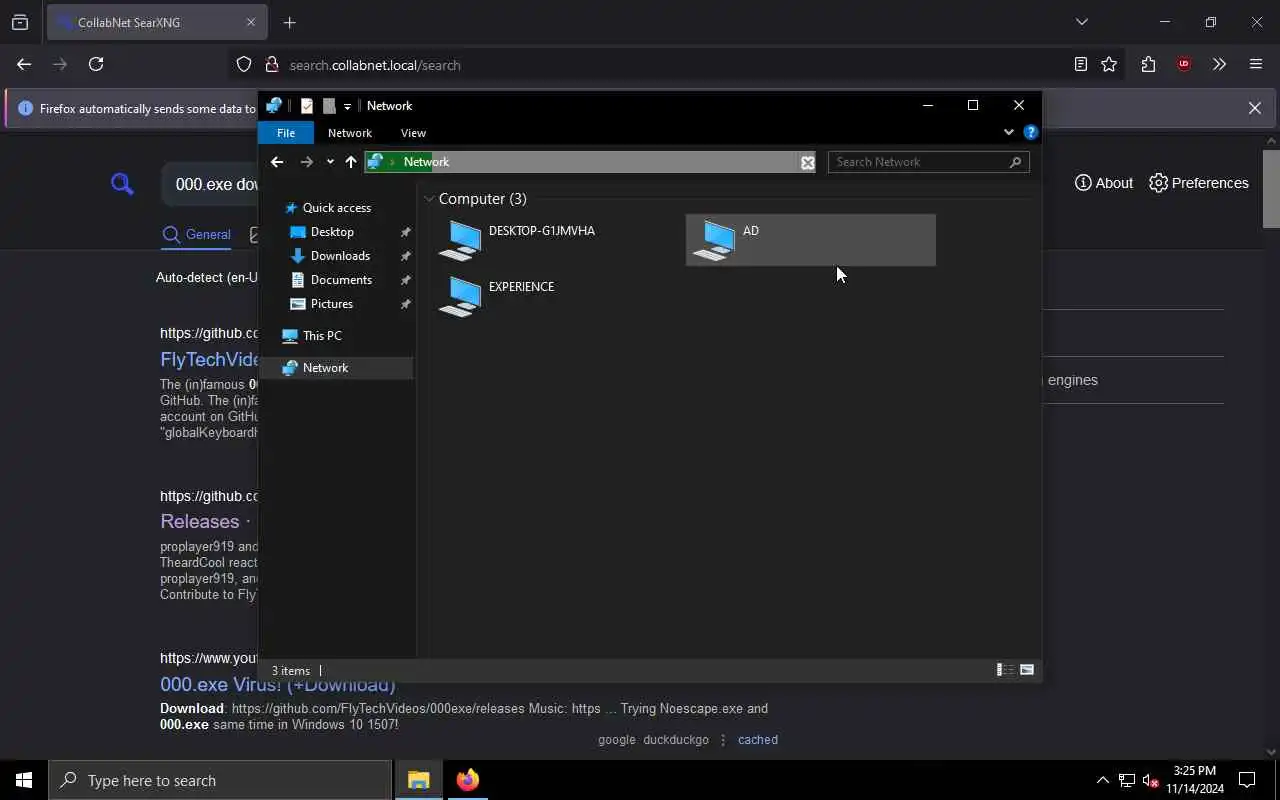Close the CollabNet SearXNG tab
The image size is (1280, 800).
[251, 22]
